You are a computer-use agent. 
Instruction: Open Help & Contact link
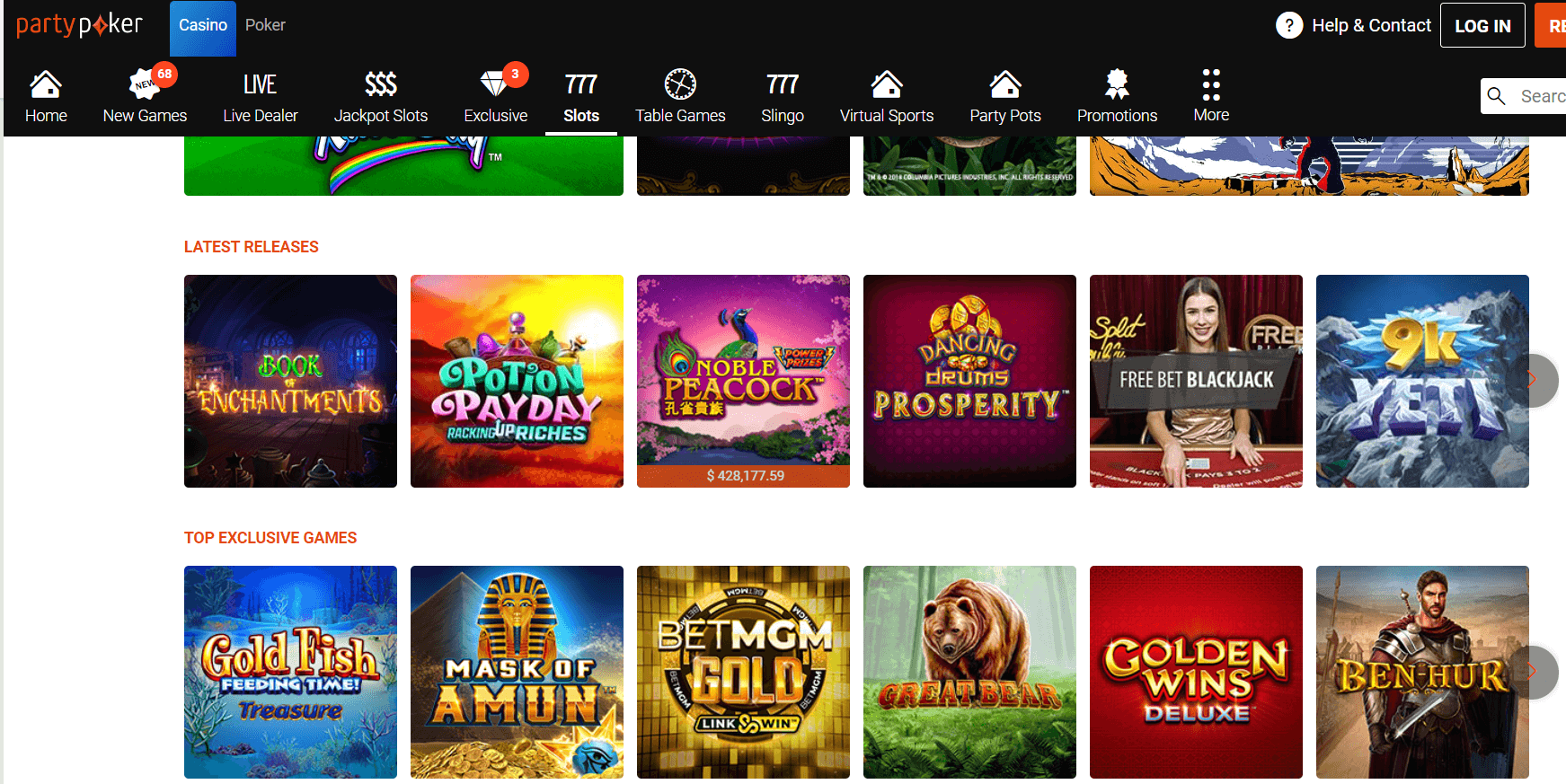click(x=1371, y=25)
